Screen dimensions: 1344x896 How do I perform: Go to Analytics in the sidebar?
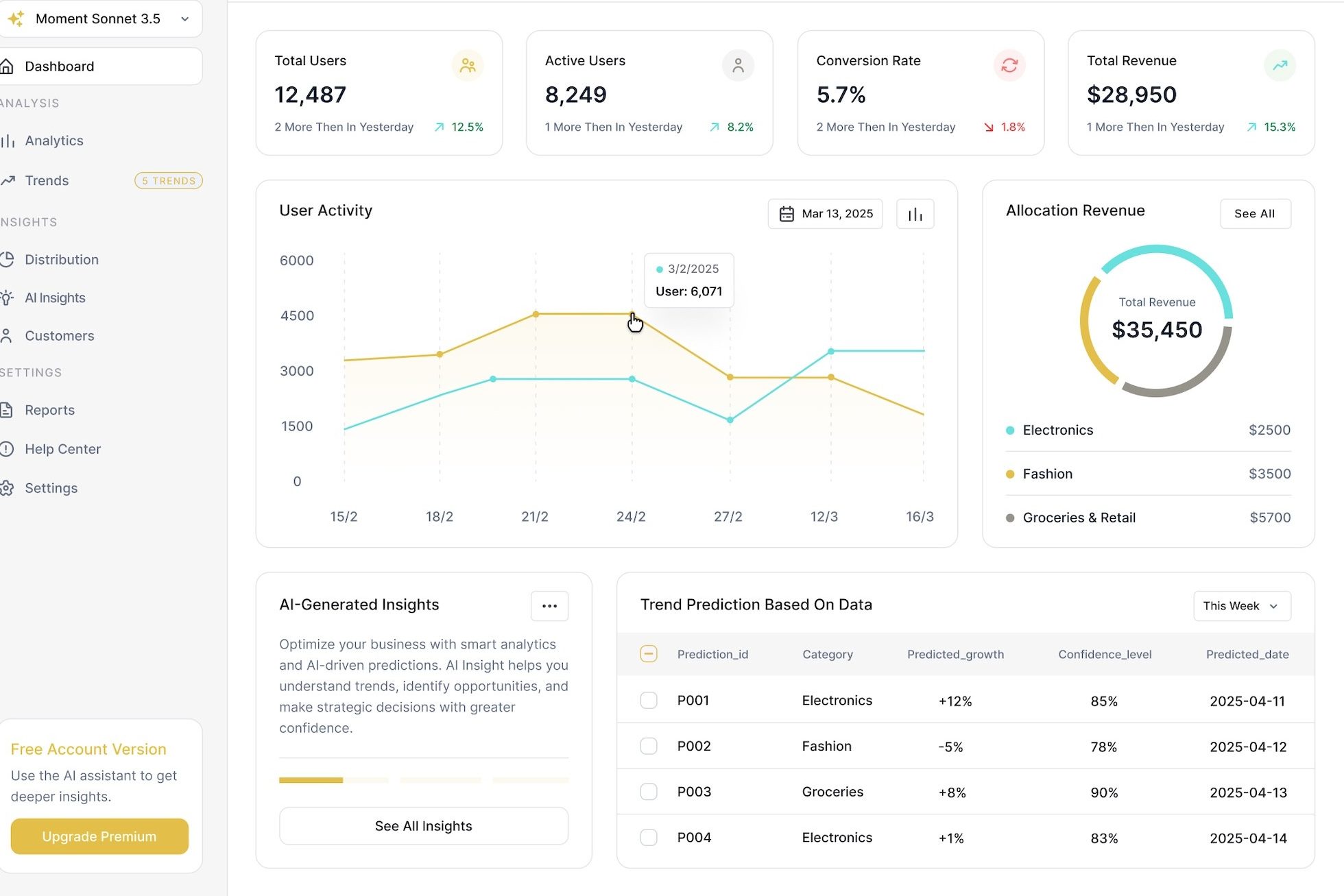[x=53, y=141]
